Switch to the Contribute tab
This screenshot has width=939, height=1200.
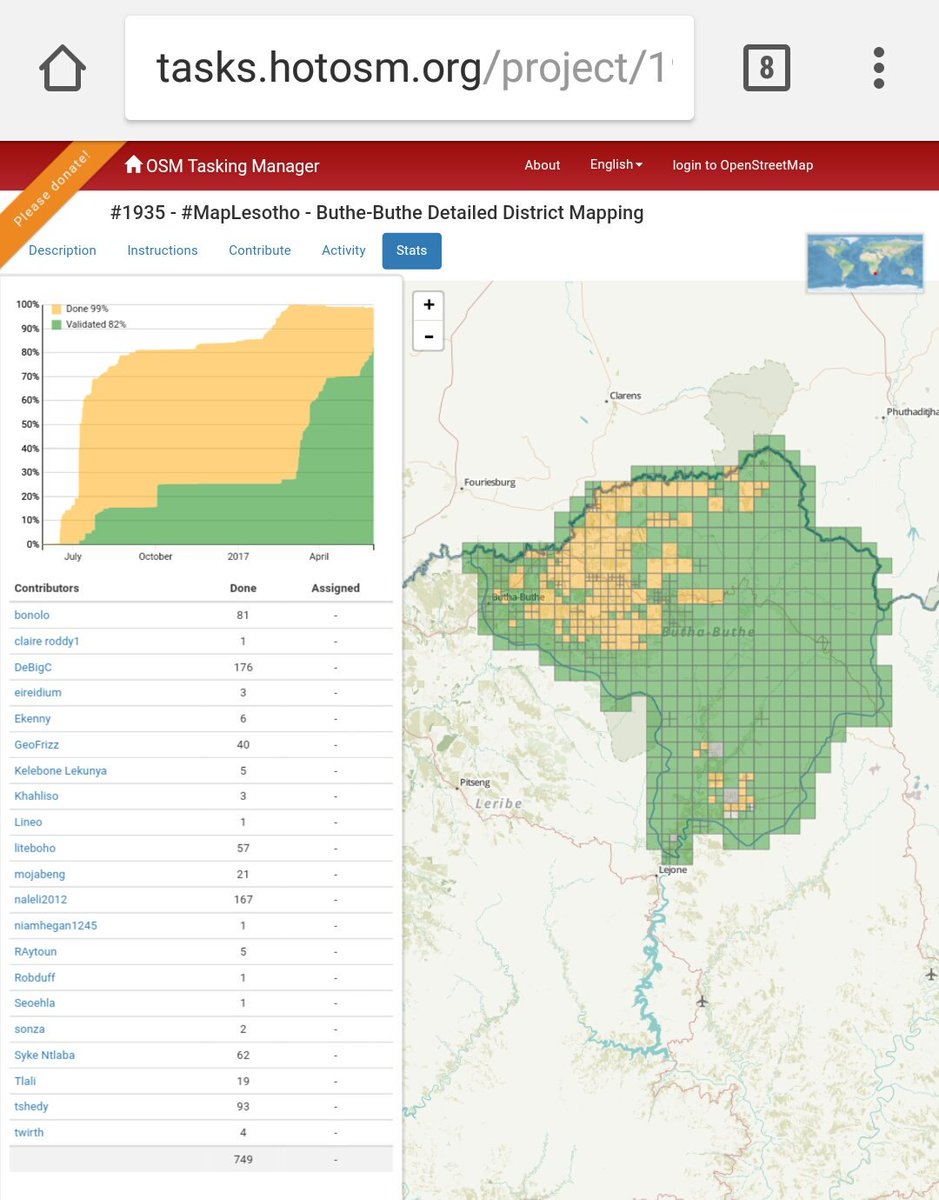tap(260, 250)
